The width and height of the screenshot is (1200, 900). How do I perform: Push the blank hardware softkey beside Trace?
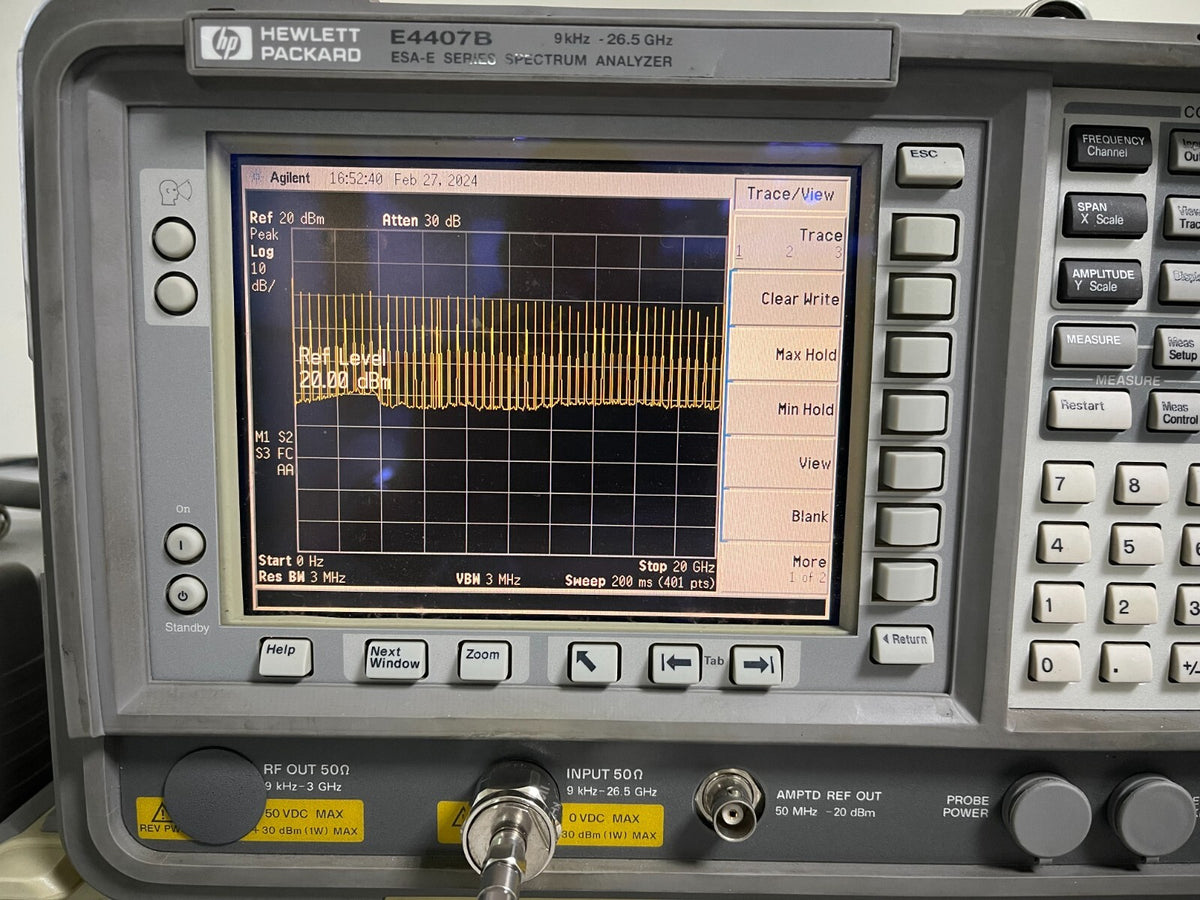pyautogui.click(x=925, y=237)
